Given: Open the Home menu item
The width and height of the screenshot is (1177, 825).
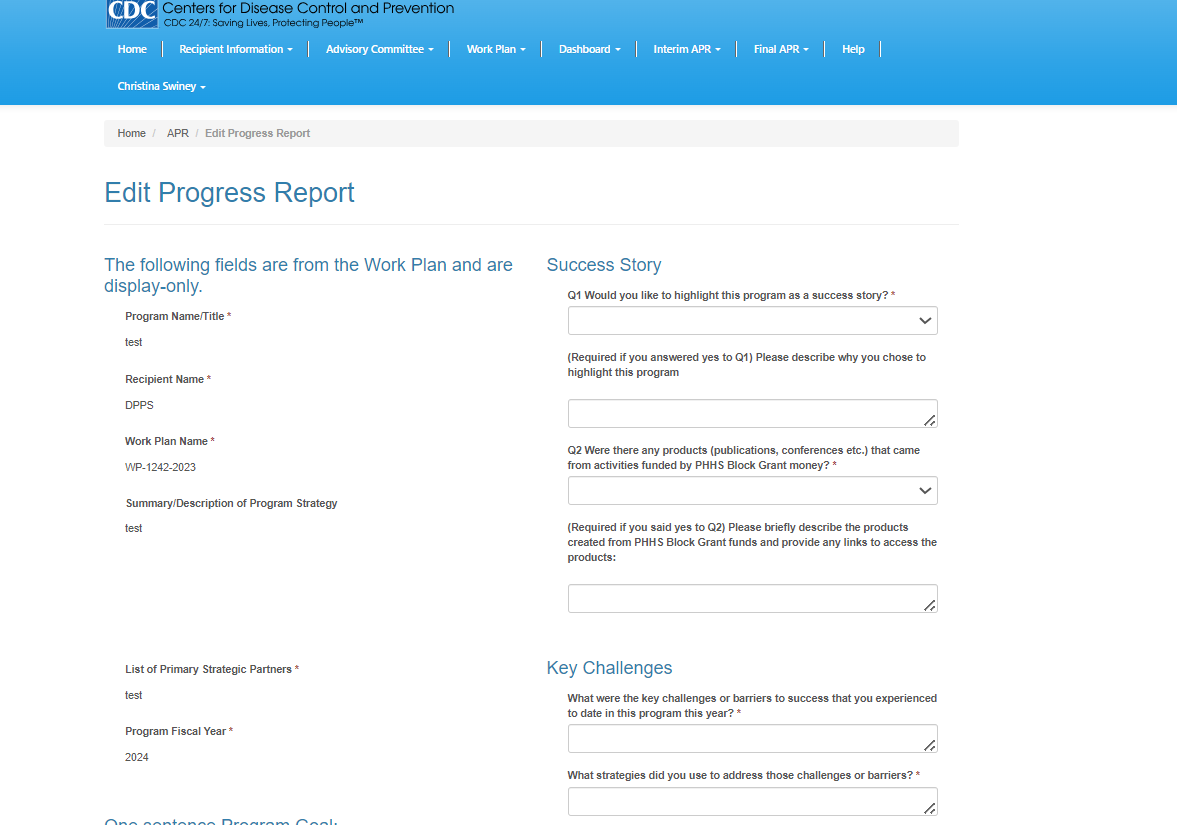Looking at the screenshot, I should click(132, 49).
